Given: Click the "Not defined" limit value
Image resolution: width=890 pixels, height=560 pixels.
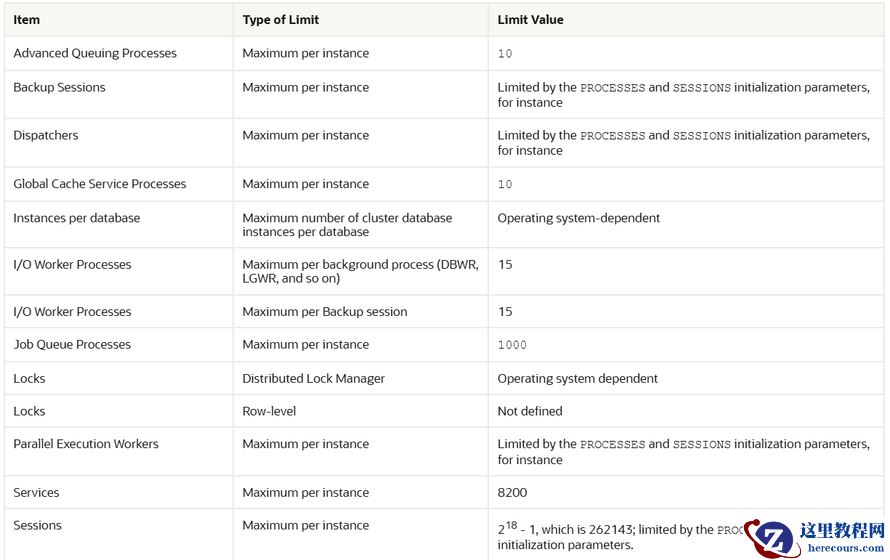Looking at the screenshot, I should pos(530,411).
